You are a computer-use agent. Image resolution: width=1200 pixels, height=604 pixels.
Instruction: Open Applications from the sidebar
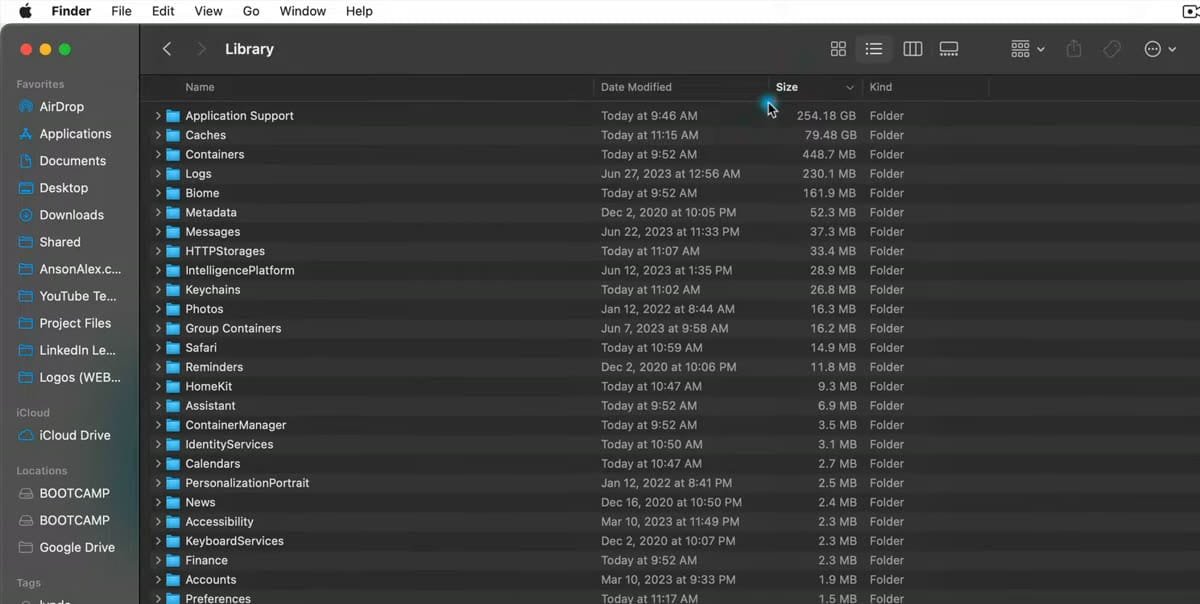click(x=65, y=134)
